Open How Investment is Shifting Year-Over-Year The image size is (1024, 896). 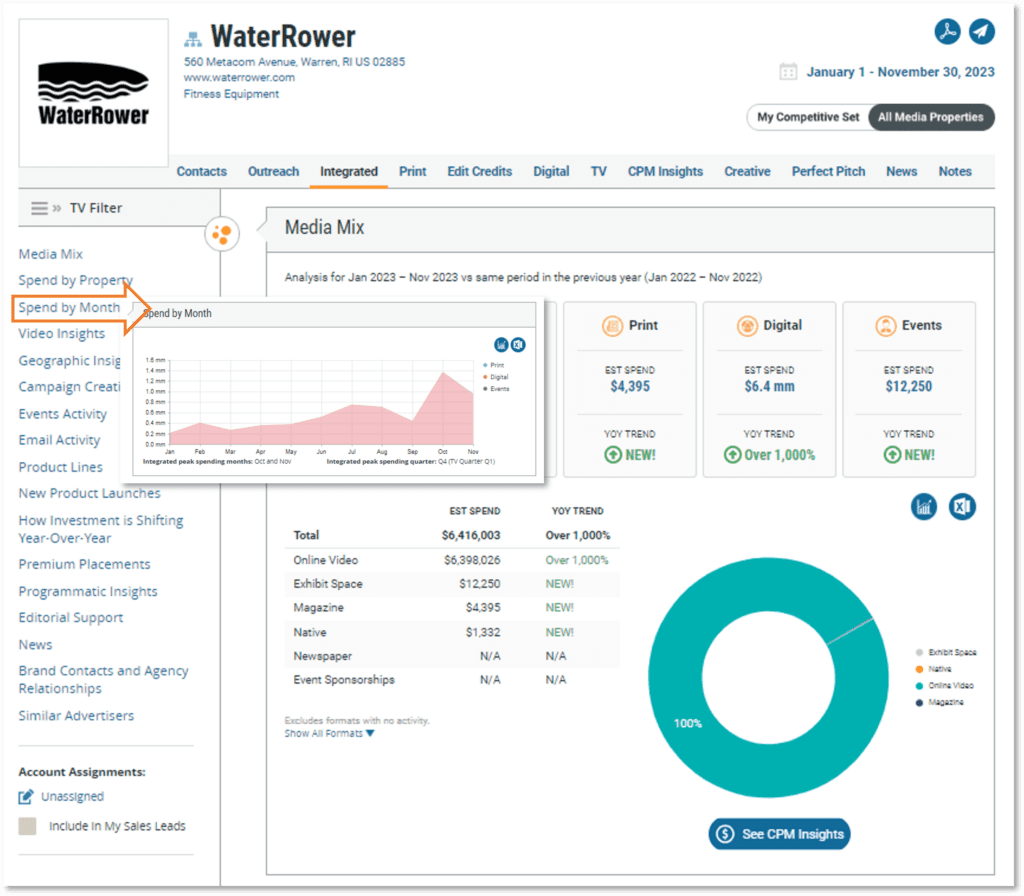pyautogui.click(x=101, y=529)
